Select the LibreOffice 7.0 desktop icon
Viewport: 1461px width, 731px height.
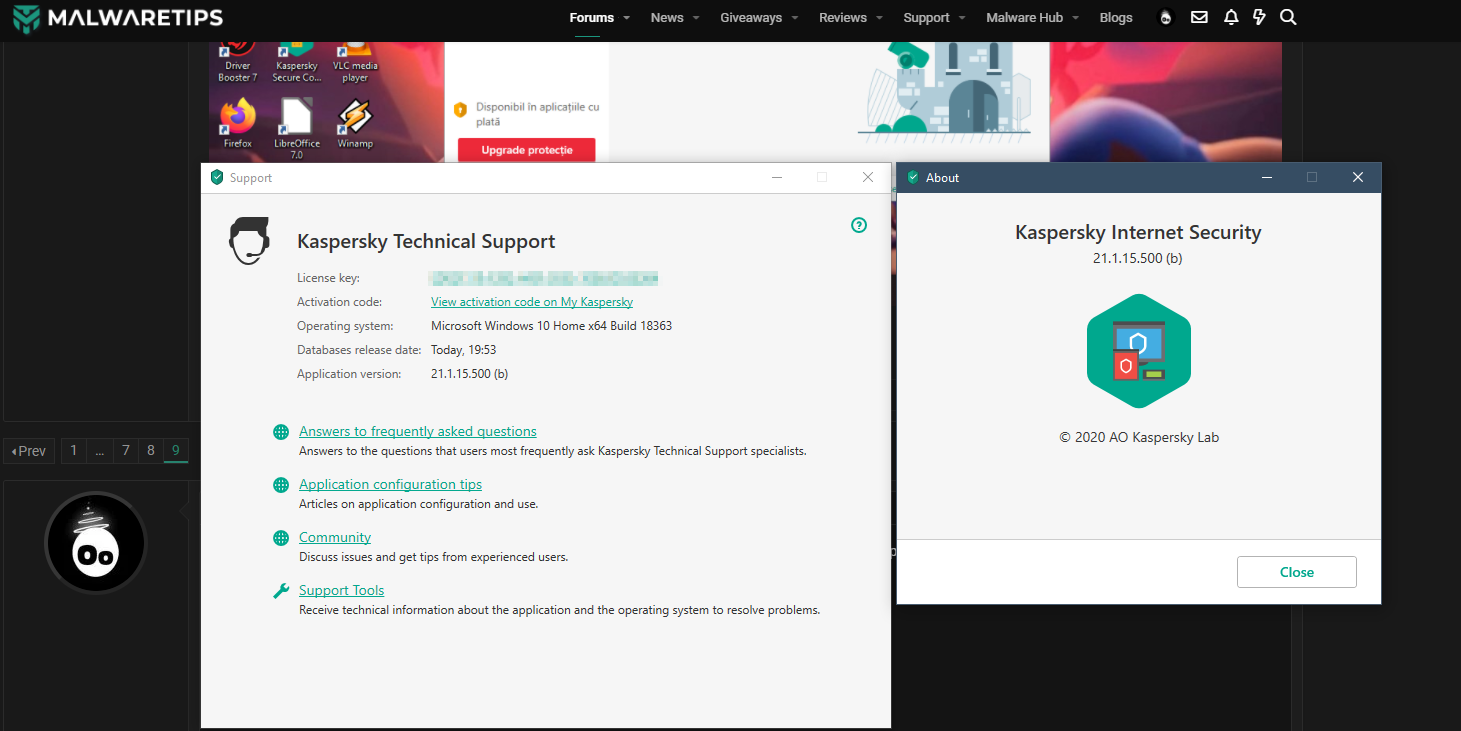(297, 130)
